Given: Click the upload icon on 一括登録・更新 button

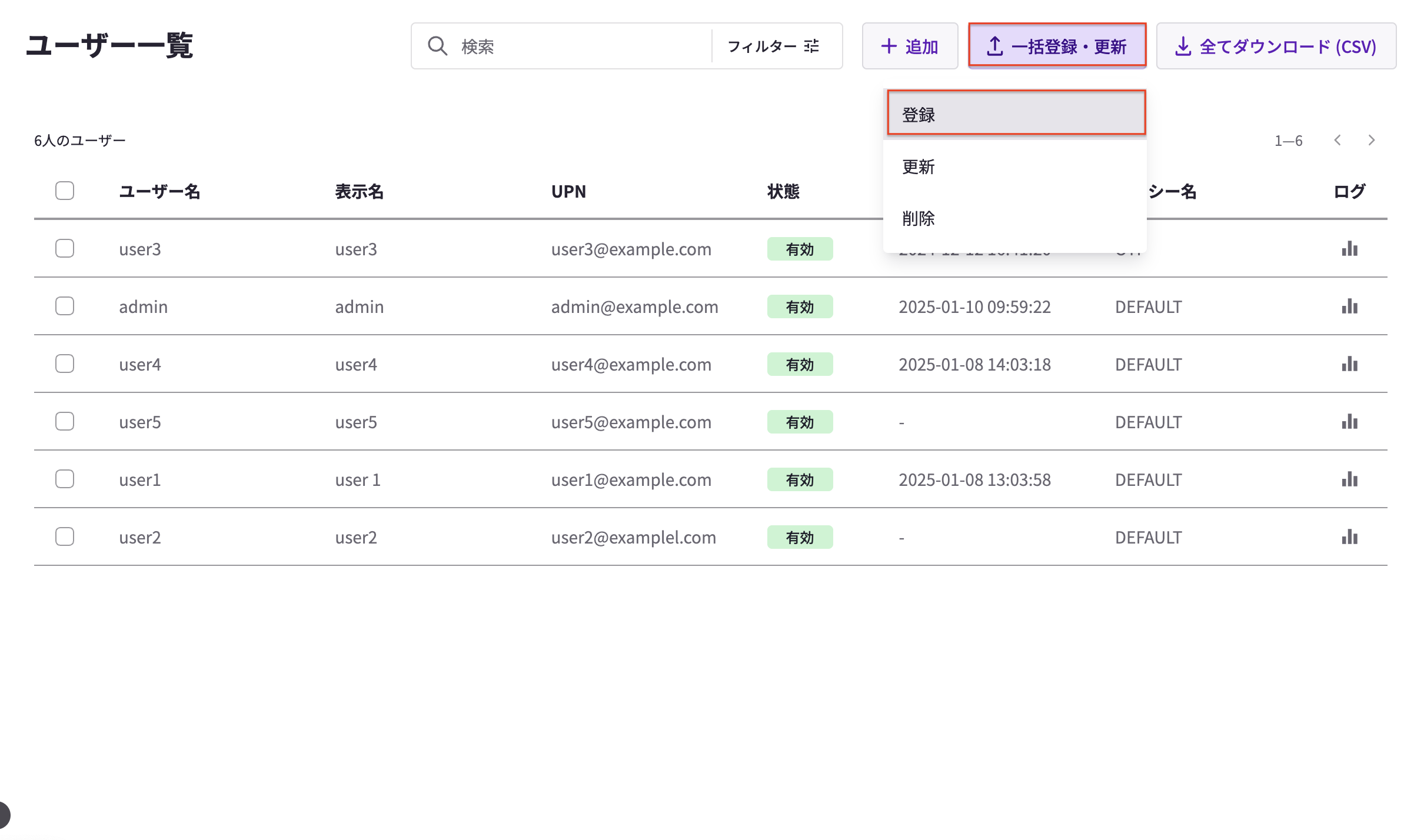Looking at the screenshot, I should [x=994, y=45].
